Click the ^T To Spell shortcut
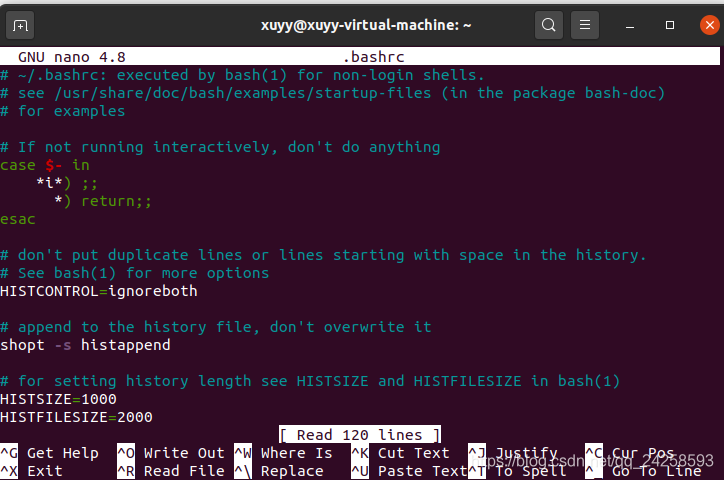 coord(518,471)
